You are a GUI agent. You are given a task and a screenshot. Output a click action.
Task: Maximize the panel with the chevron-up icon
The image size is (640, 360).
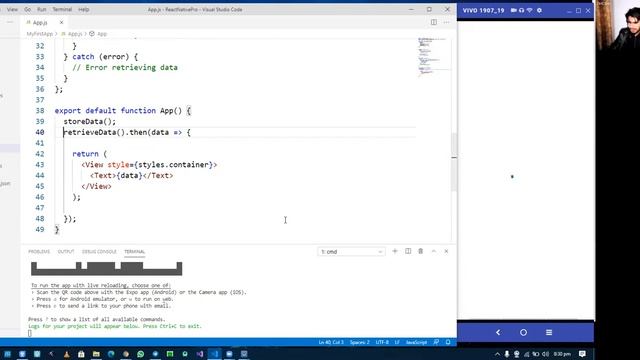(x=433, y=251)
